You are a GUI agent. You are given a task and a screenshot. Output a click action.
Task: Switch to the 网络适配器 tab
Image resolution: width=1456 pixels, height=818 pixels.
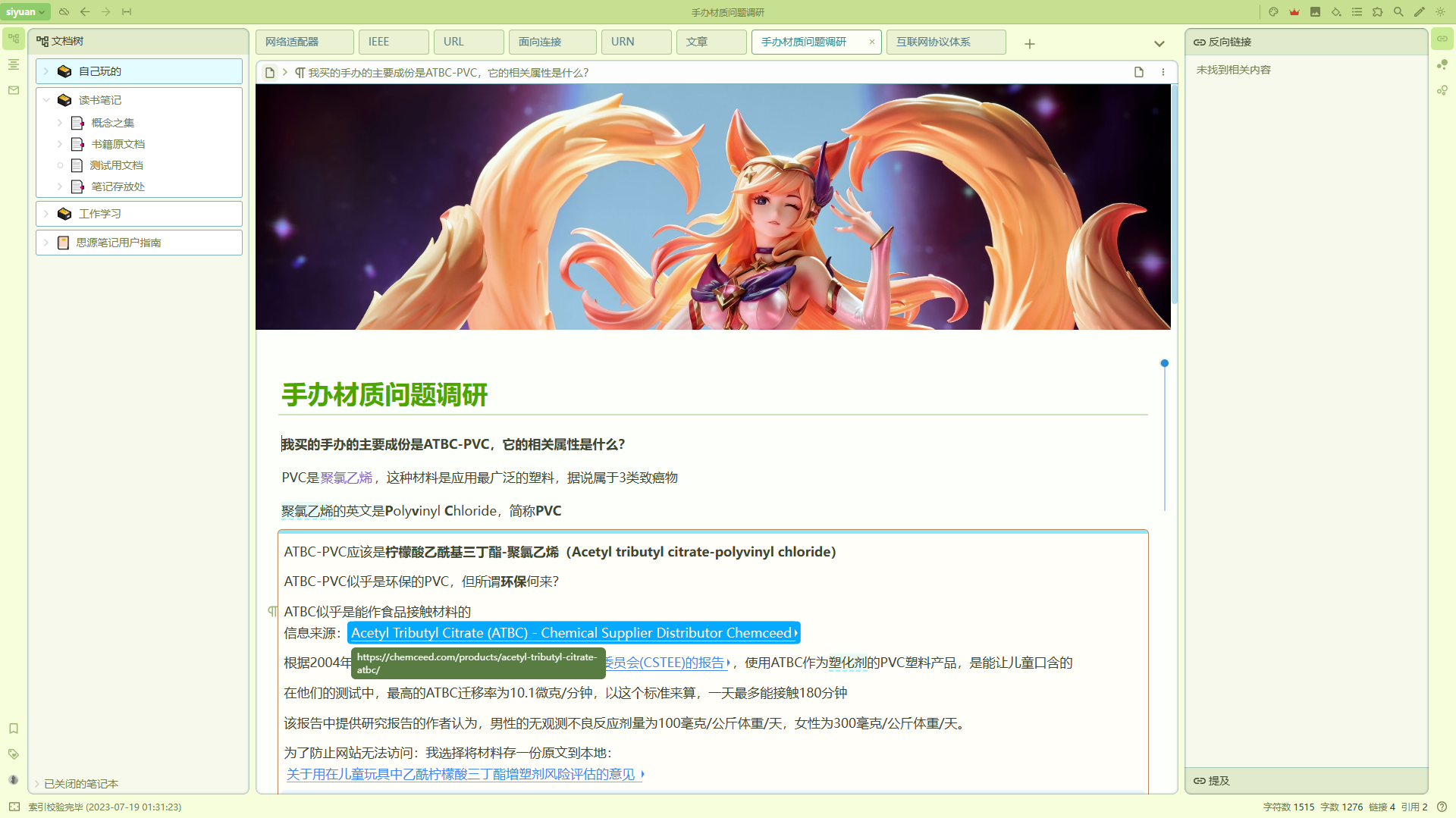(x=305, y=42)
